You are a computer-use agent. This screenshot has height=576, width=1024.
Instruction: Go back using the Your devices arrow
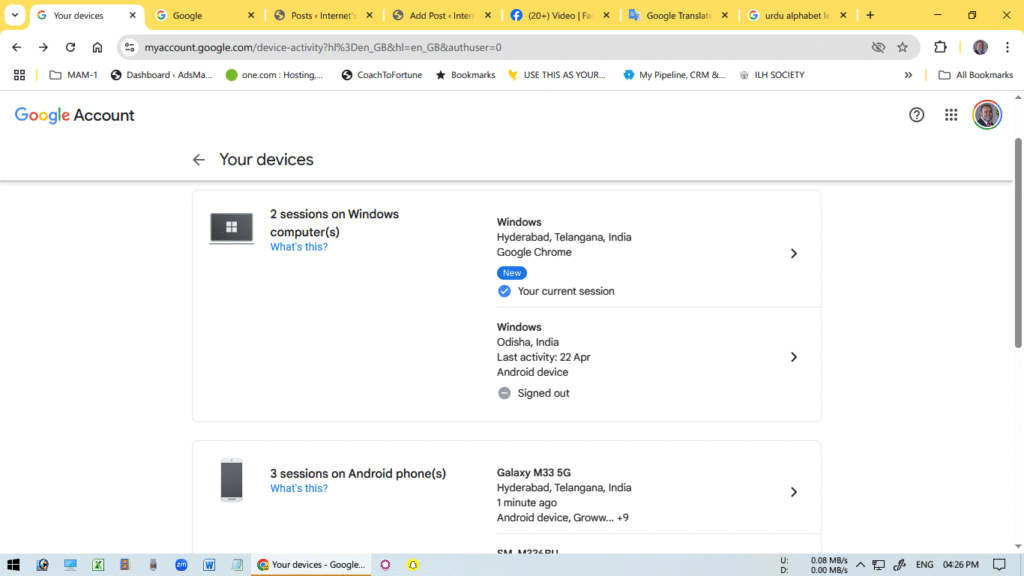[x=199, y=159]
